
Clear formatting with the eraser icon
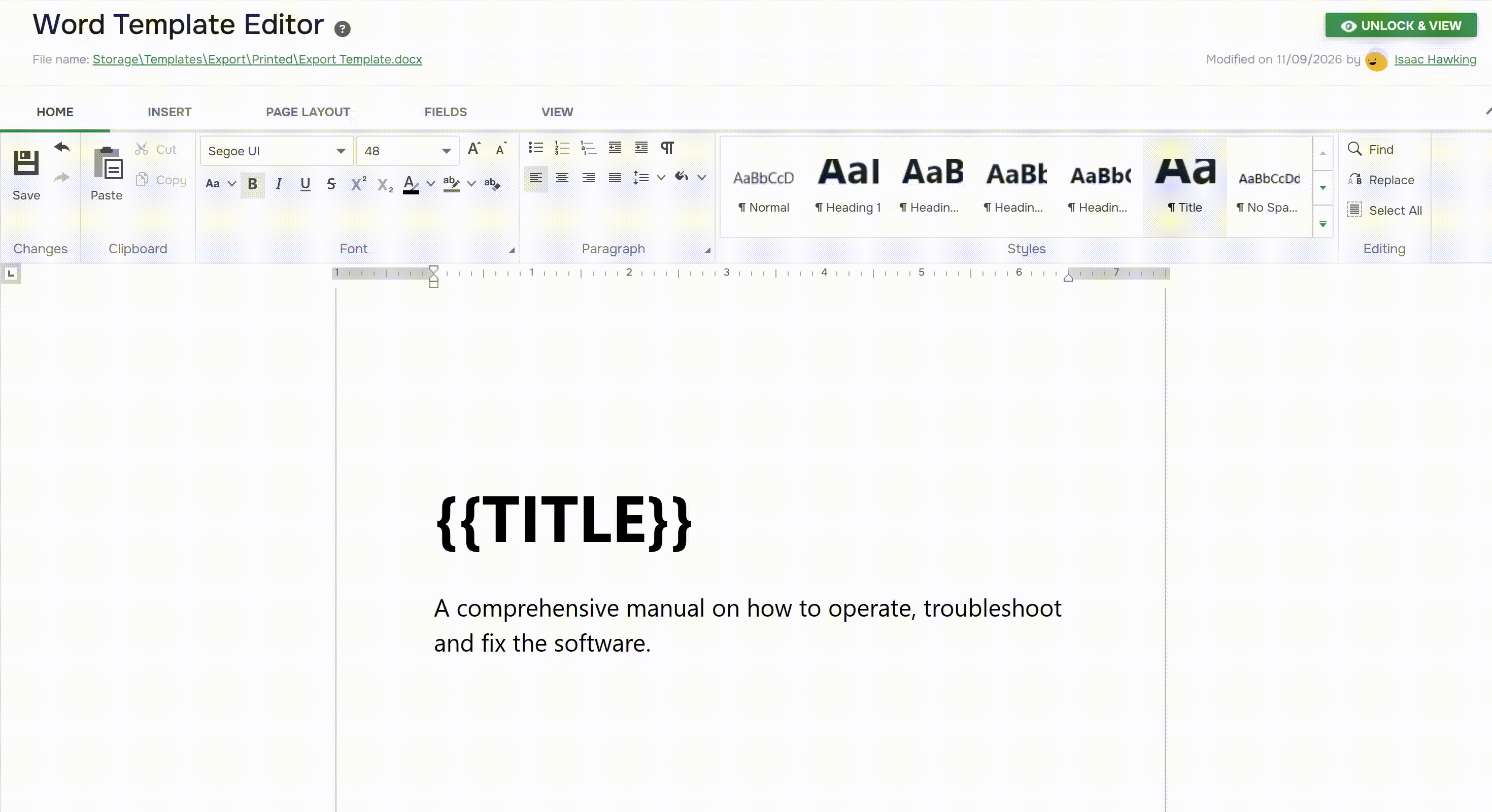492,184
